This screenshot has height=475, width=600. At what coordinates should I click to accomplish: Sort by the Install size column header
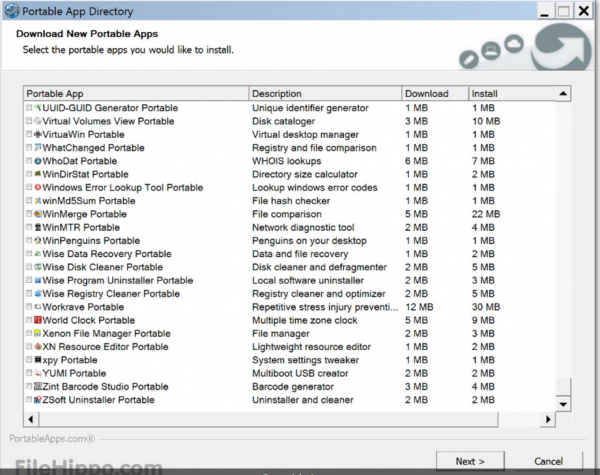(510, 94)
